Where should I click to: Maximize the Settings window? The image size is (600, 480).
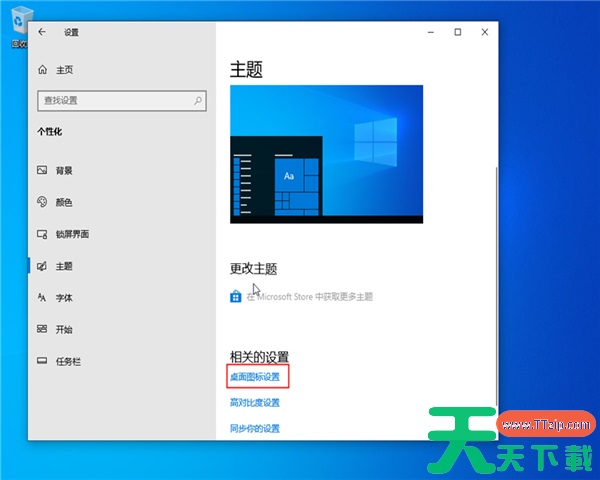click(x=458, y=33)
